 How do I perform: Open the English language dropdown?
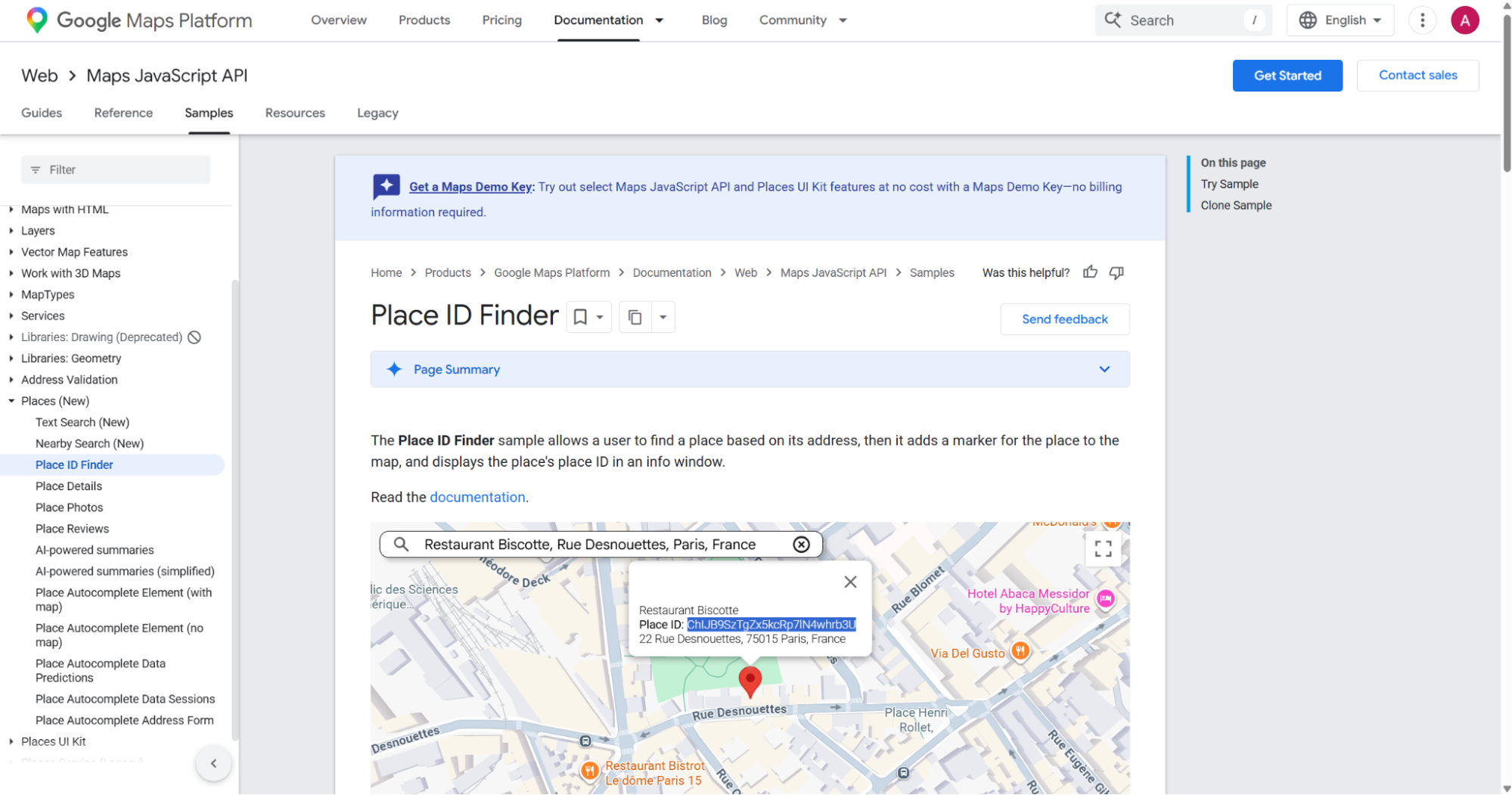[1340, 20]
